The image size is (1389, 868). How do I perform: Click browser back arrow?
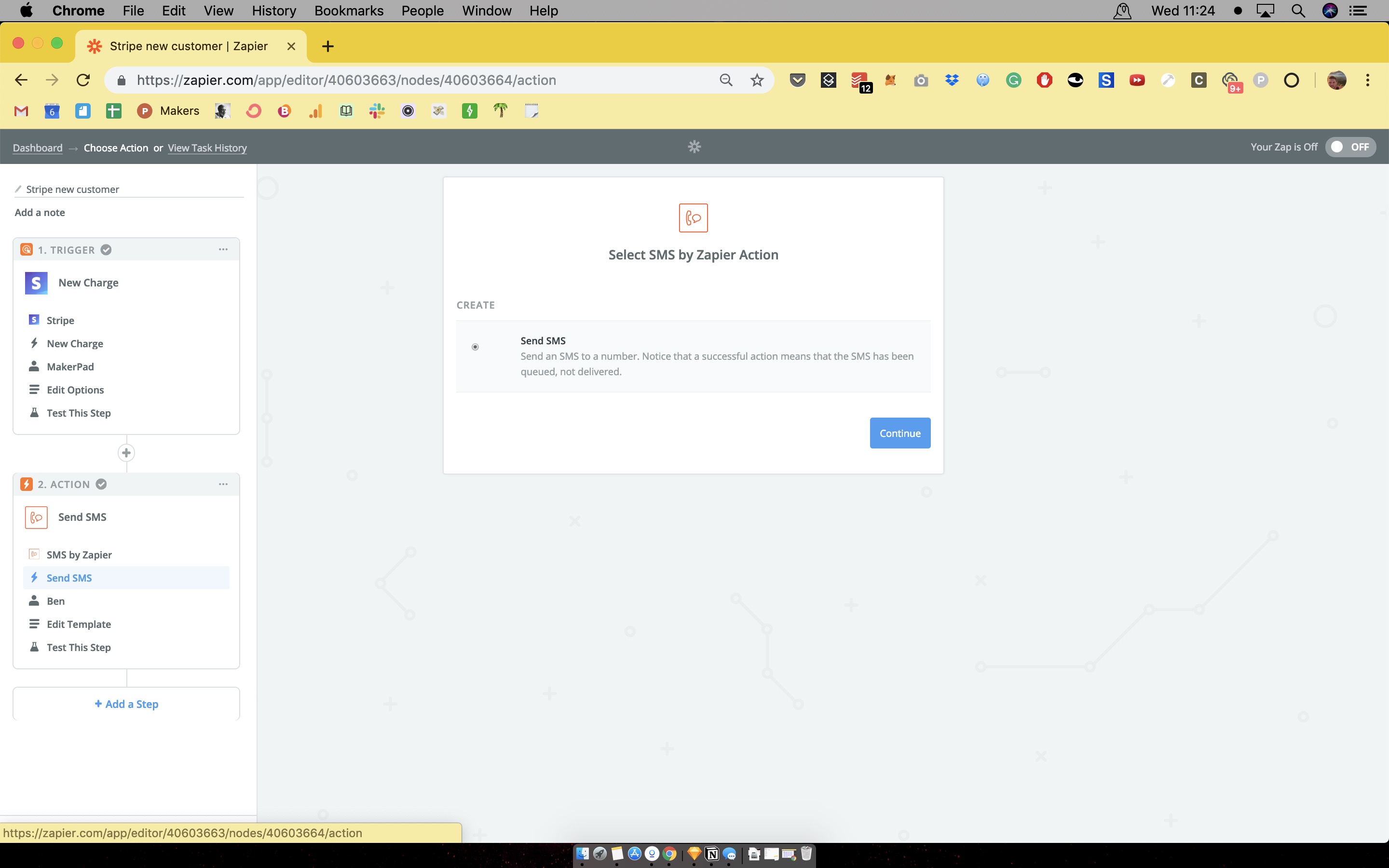21,80
